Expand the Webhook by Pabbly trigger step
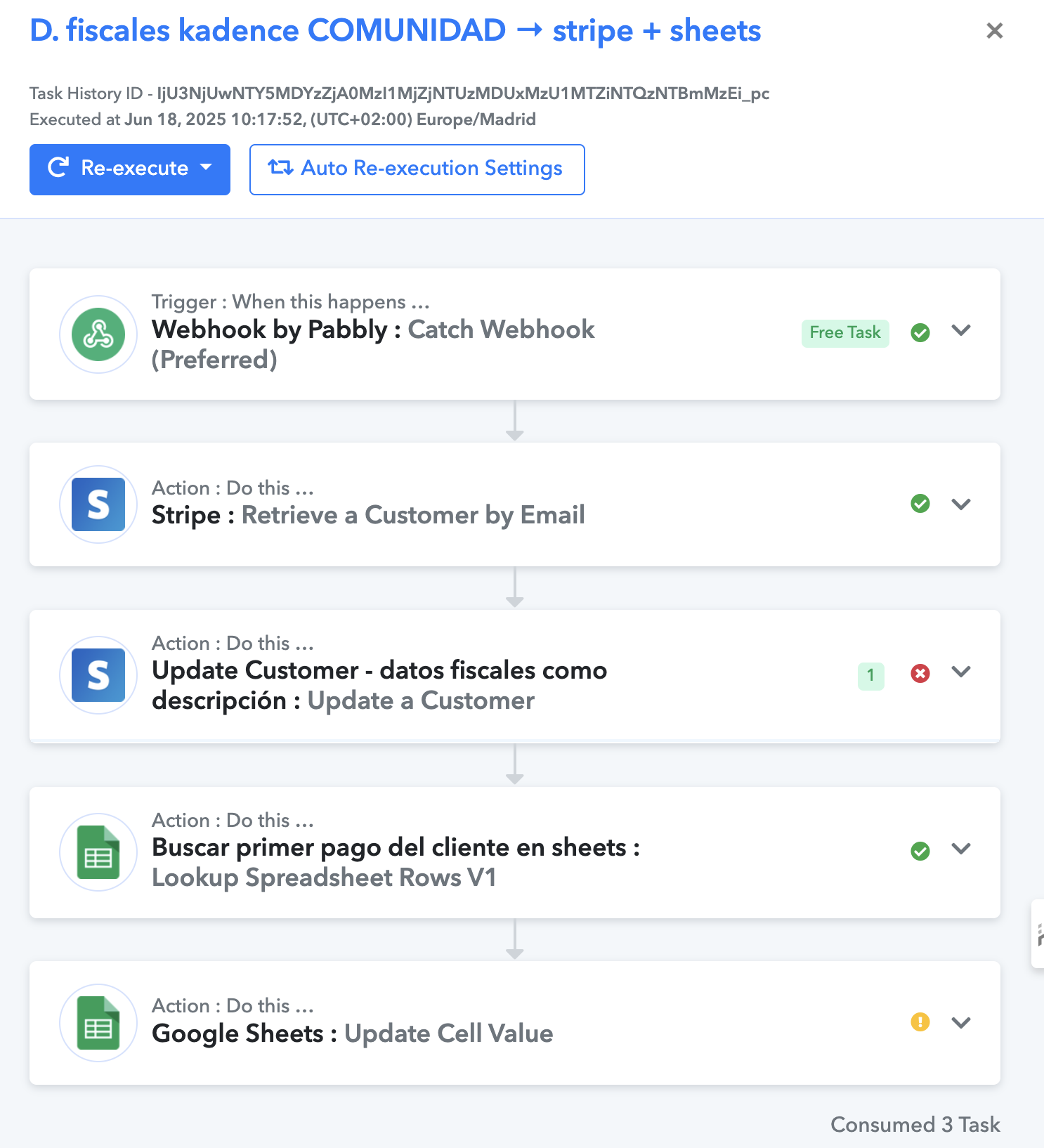The height and width of the screenshot is (1148, 1044). [x=961, y=330]
